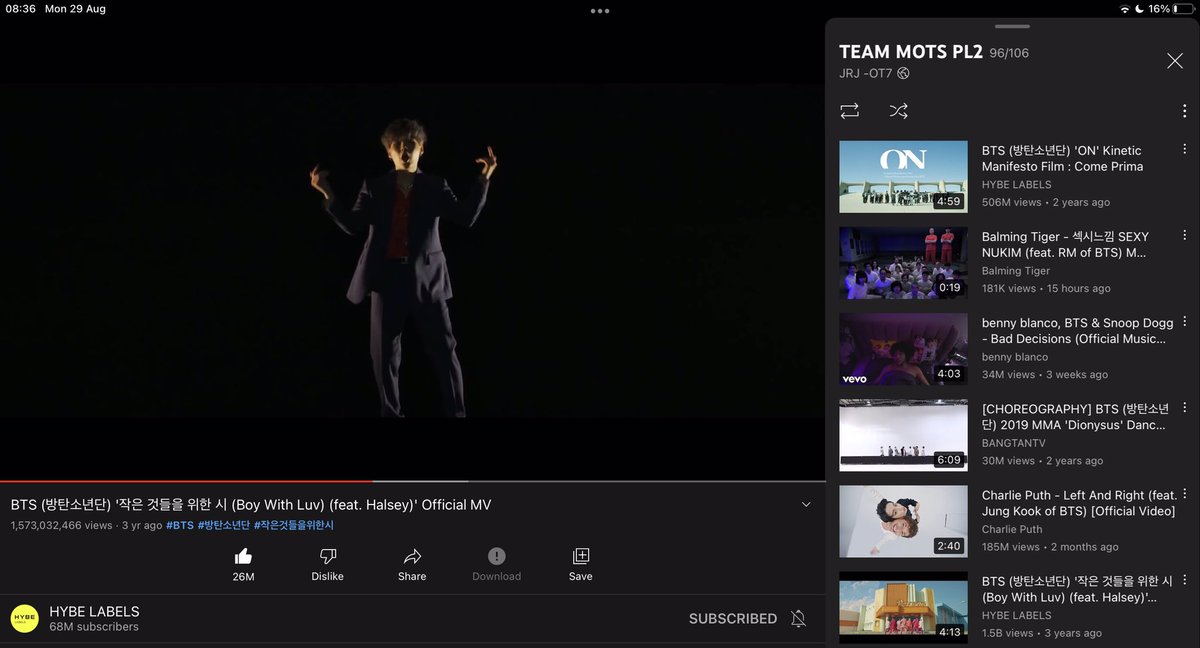Viewport: 1200px width, 648px height.
Task: Open the HYBE LABELS channel name
Action: pyautogui.click(x=94, y=611)
